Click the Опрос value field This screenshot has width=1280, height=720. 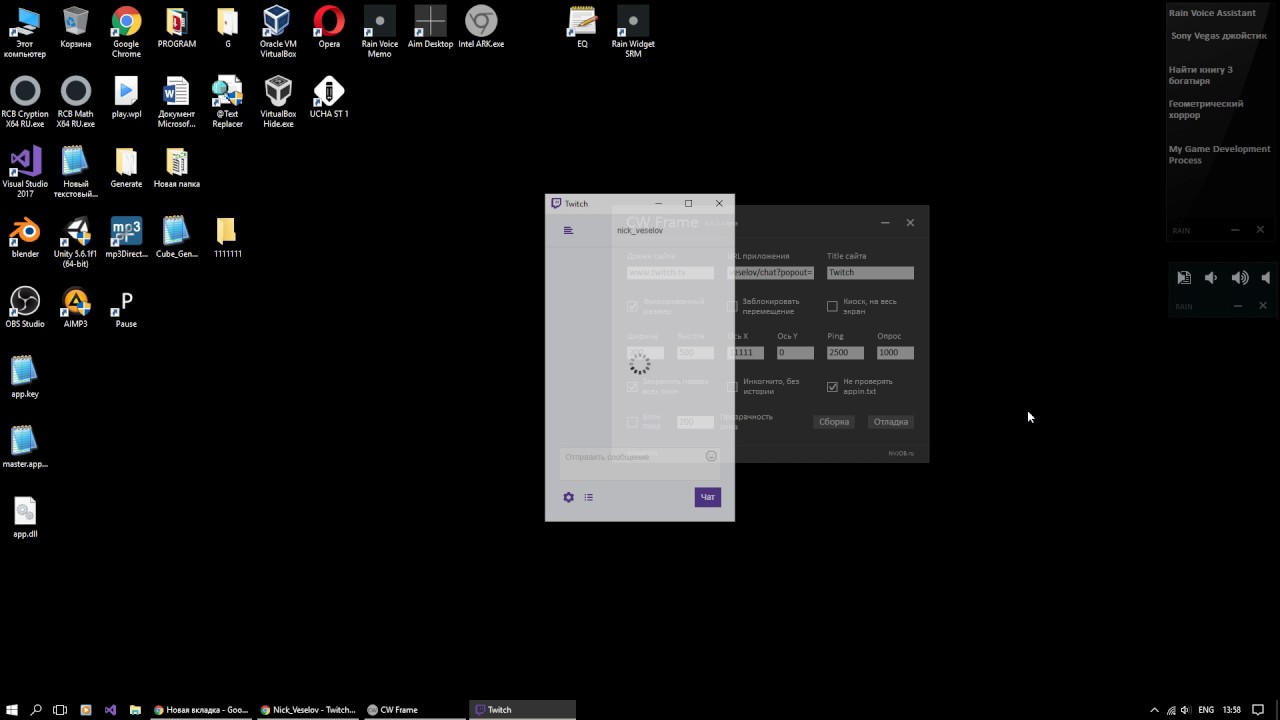pyautogui.click(x=895, y=352)
